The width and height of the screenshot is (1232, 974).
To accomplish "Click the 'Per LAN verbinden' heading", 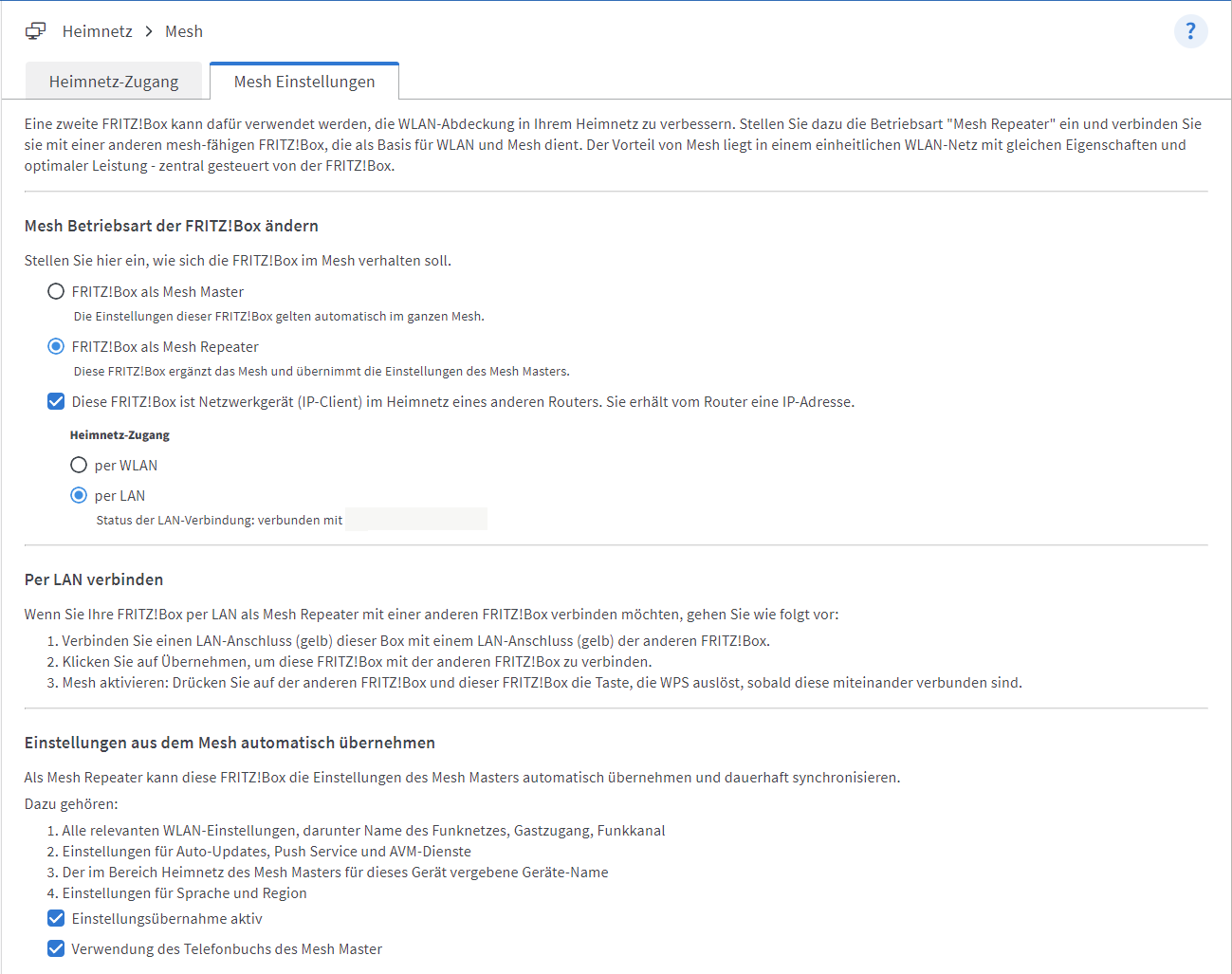I will [x=94, y=579].
